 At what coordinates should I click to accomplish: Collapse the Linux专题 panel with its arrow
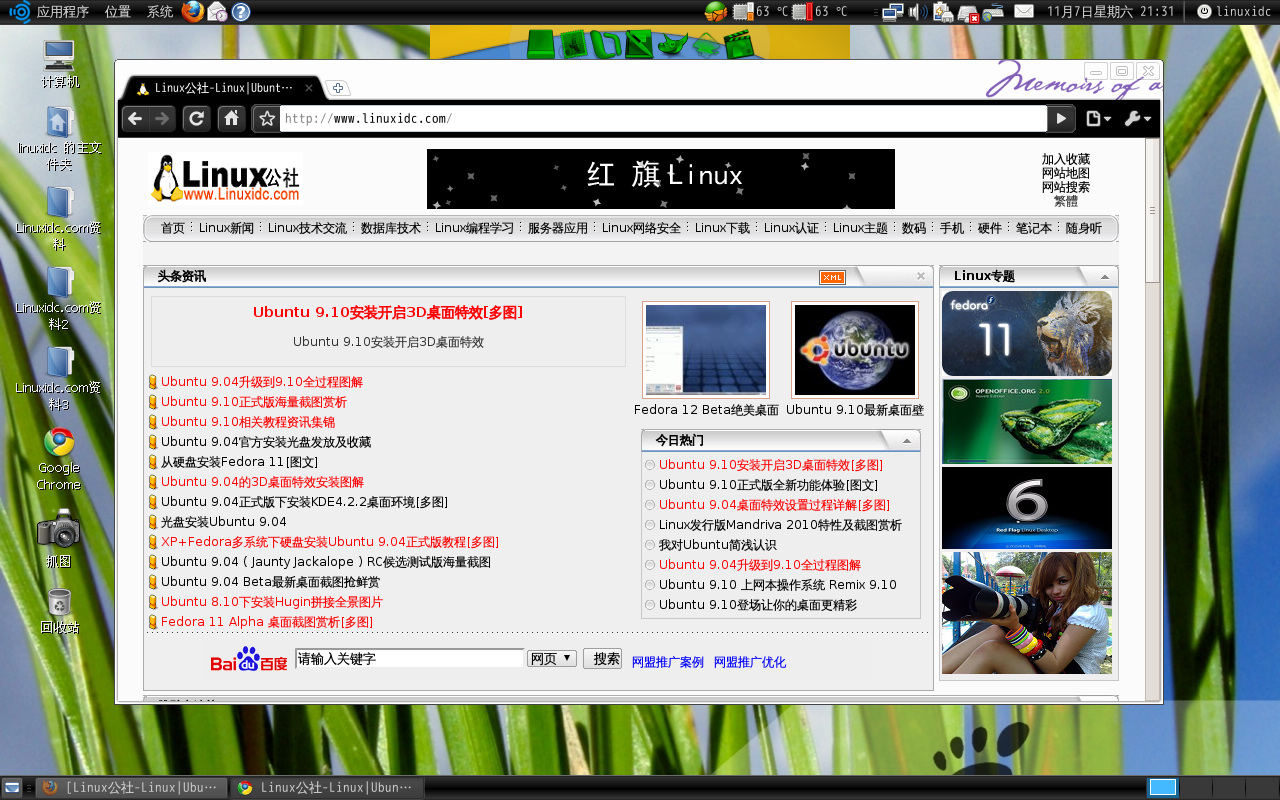click(x=1105, y=276)
